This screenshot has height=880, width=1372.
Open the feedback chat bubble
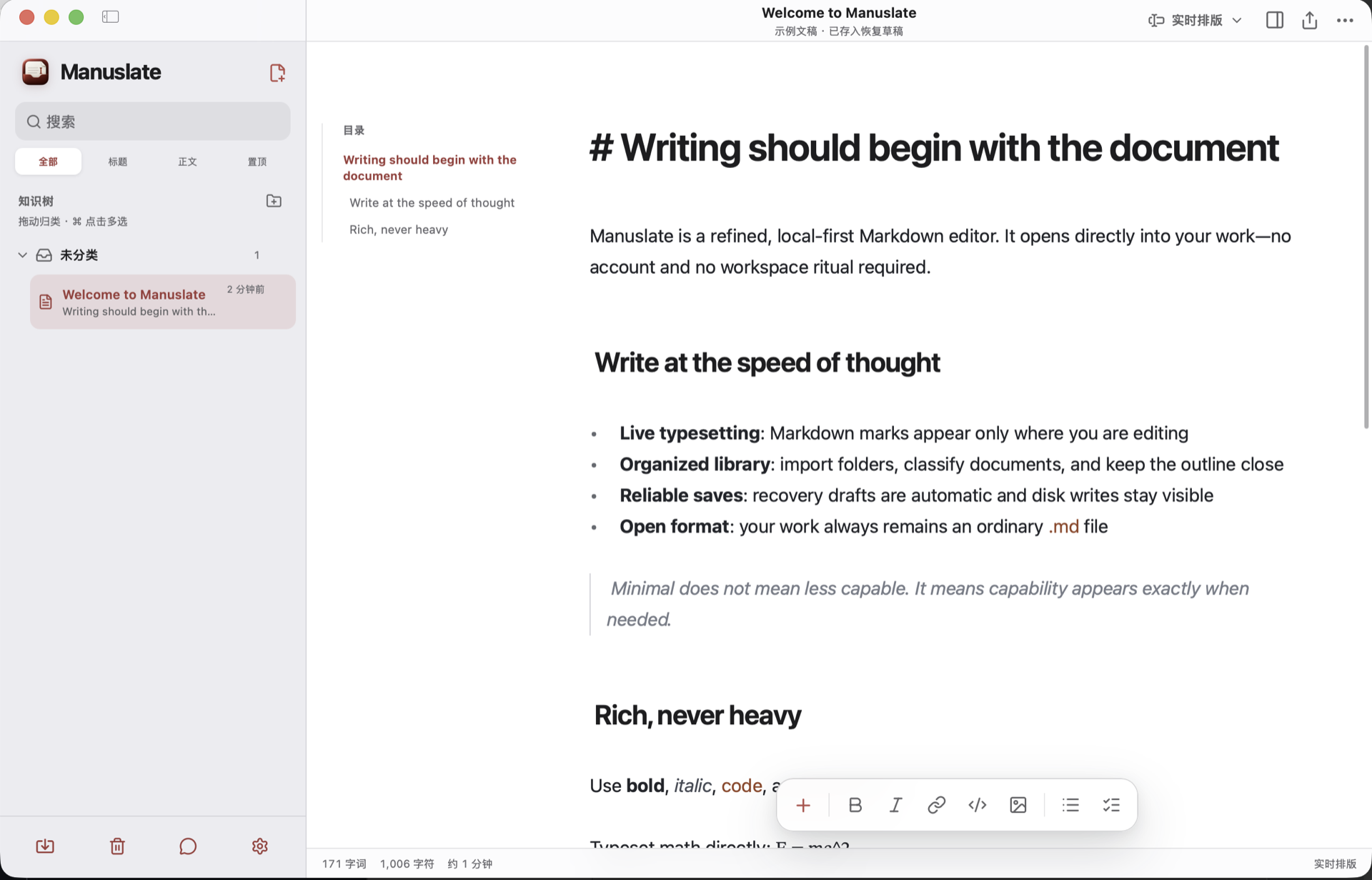point(188,846)
